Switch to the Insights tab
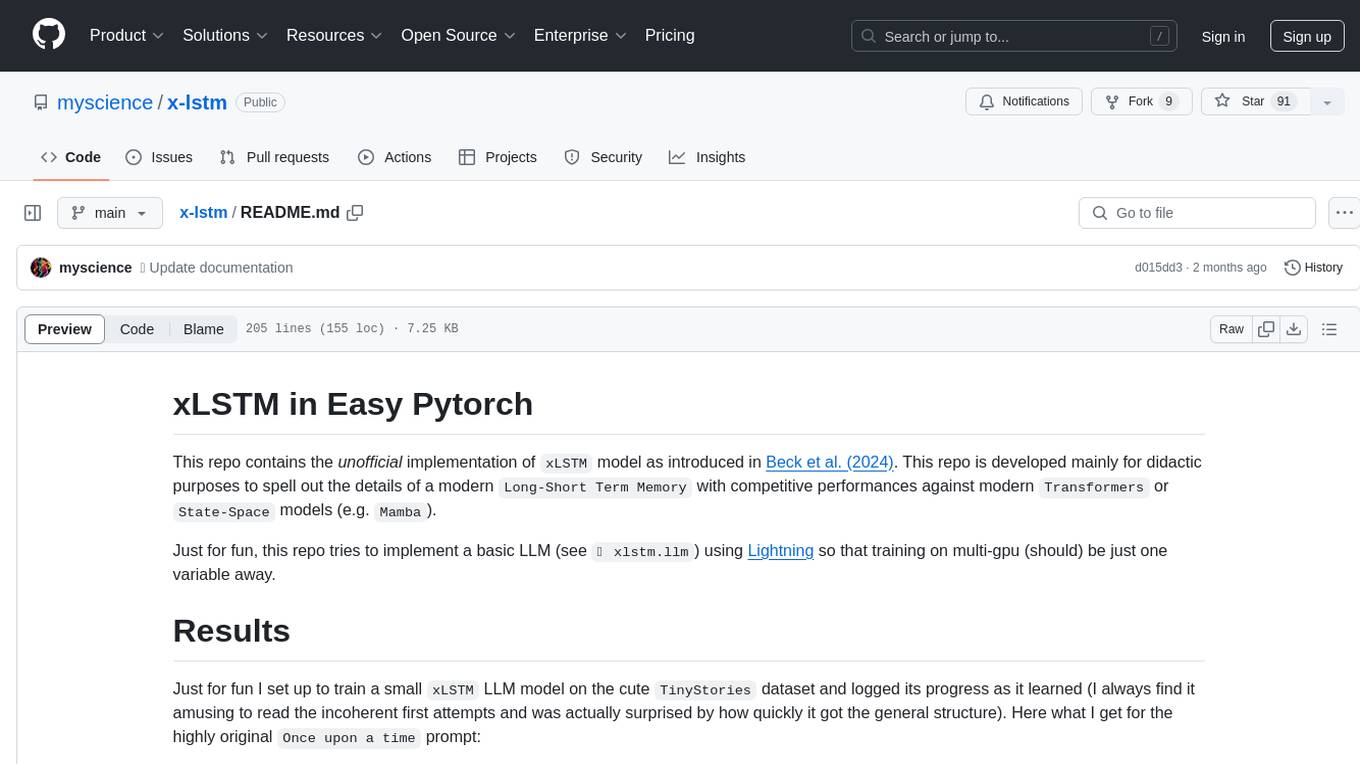The width and height of the screenshot is (1360, 764). coord(707,157)
